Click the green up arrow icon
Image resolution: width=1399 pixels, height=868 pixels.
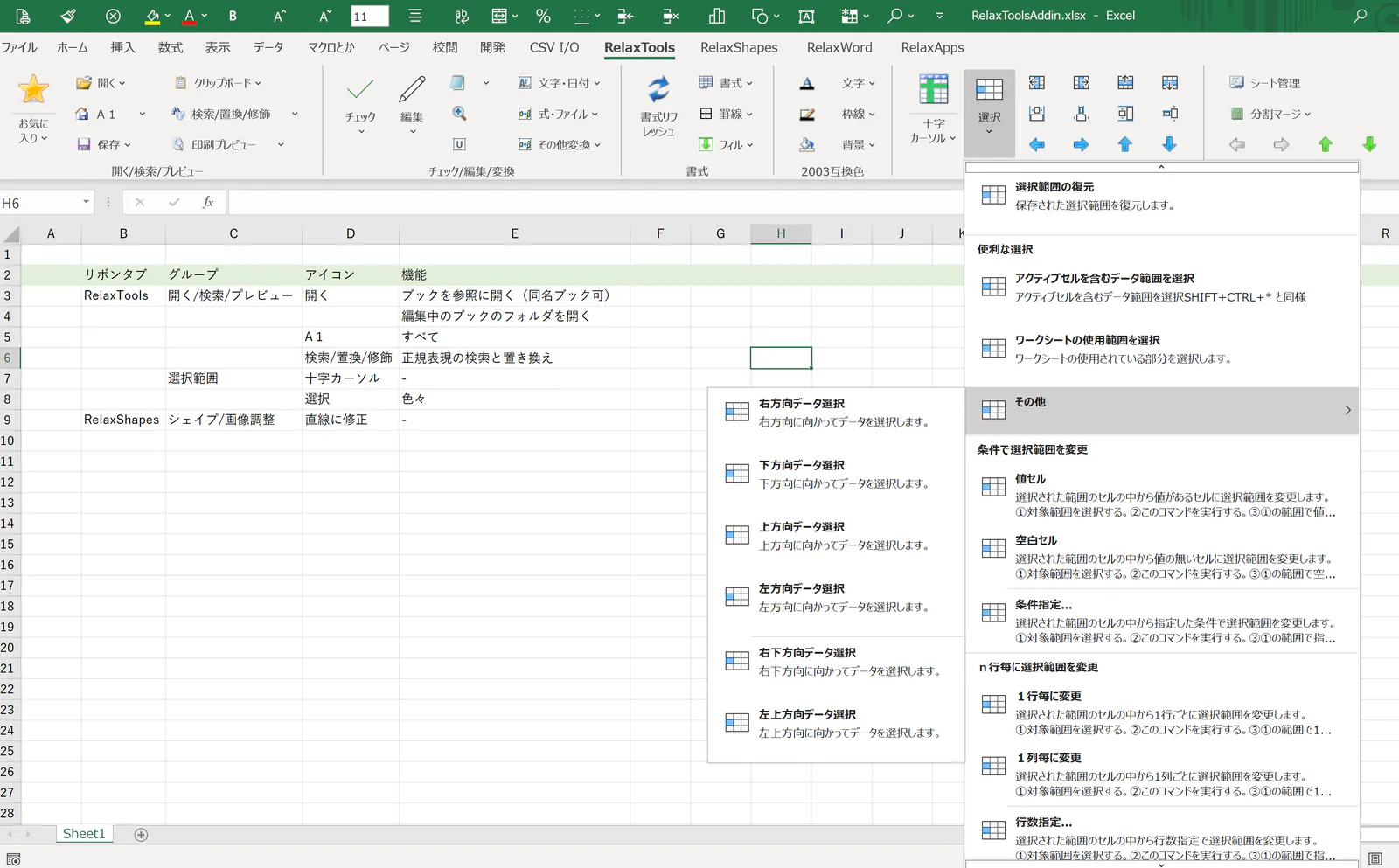[1326, 145]
